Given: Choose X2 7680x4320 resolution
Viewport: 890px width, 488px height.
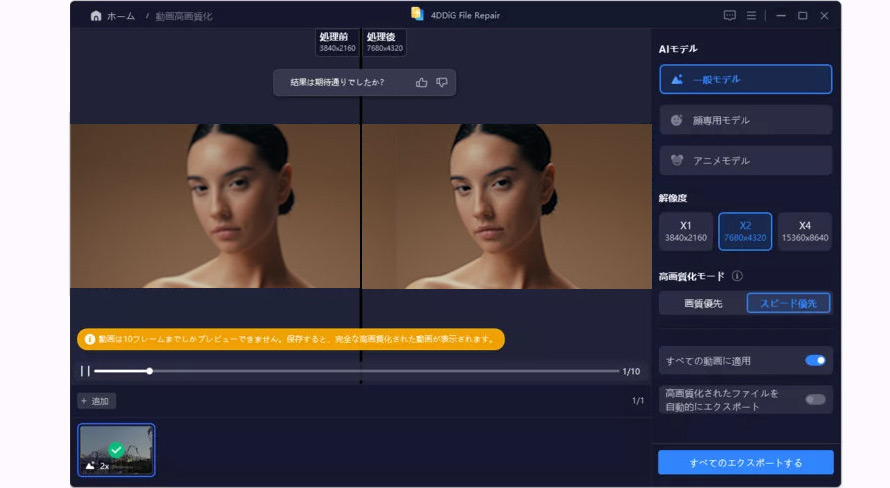Looking at the screenshot, I should (x=745, y=231).
